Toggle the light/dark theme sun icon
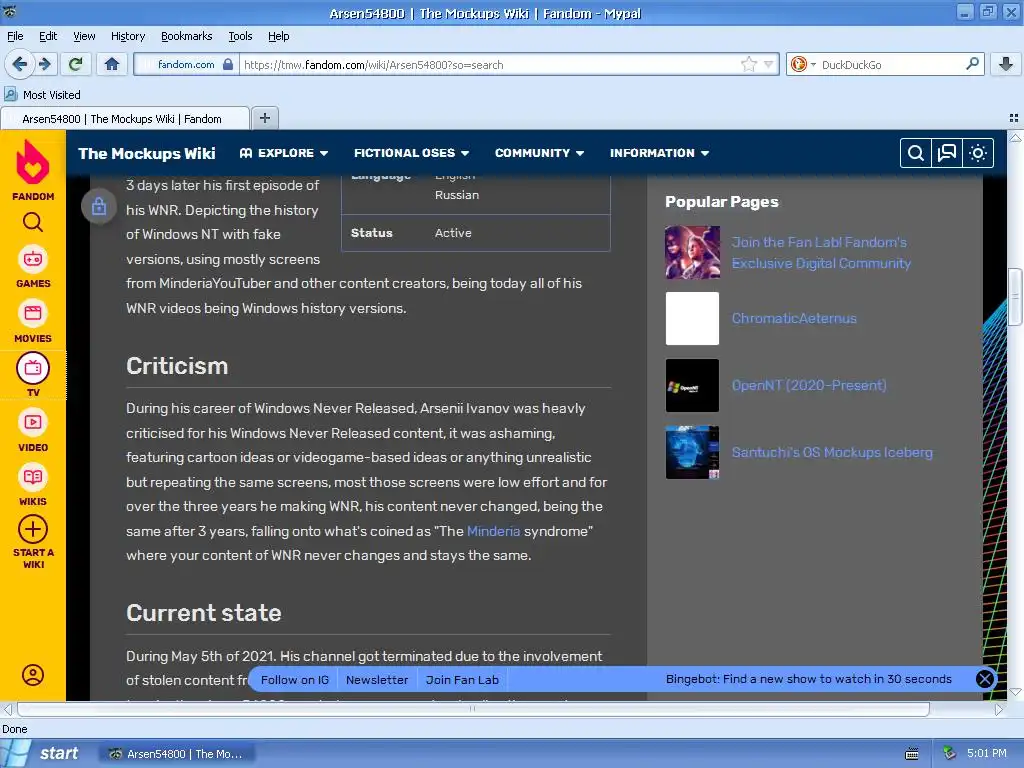Image resolution: width=1024 pixels, height=768 pixels. (x=978, y=153)
